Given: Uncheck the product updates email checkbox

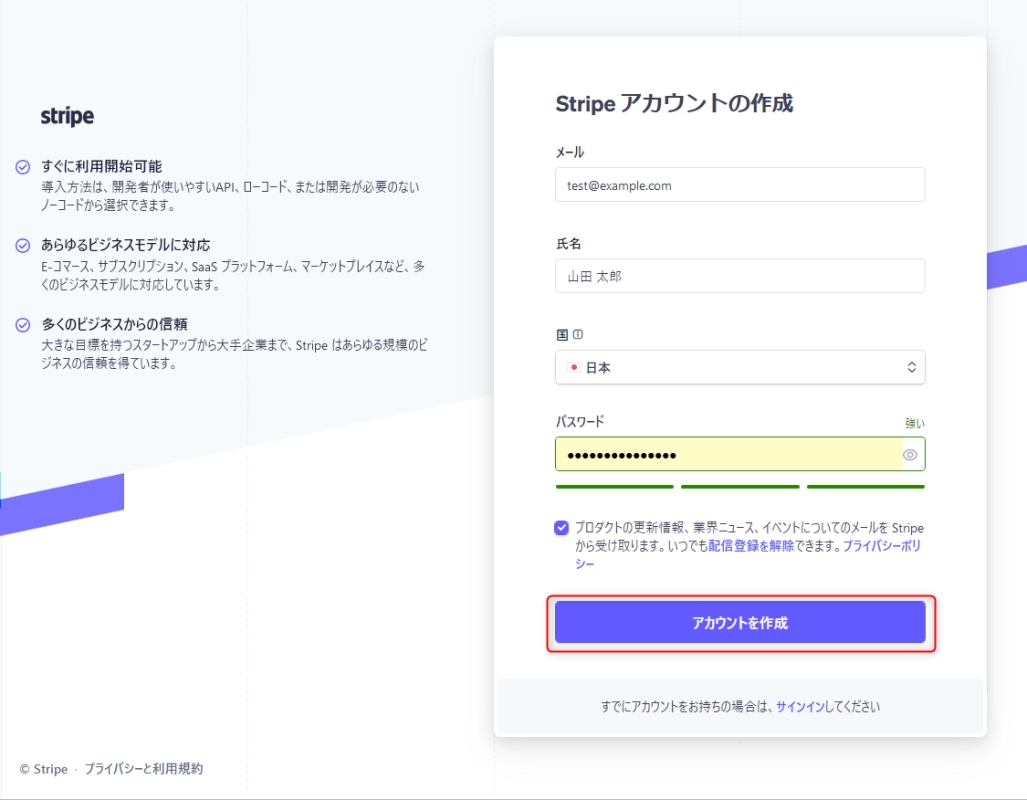Looking at the screenshot, I should click(x=561, y=528).
